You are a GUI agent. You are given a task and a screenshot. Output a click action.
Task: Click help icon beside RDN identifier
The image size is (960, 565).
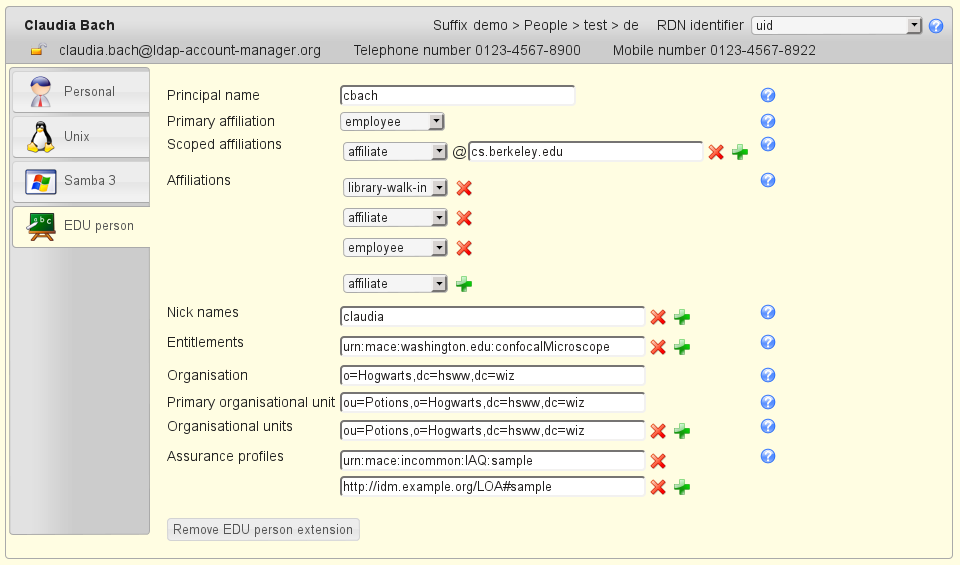pos(936,26)
